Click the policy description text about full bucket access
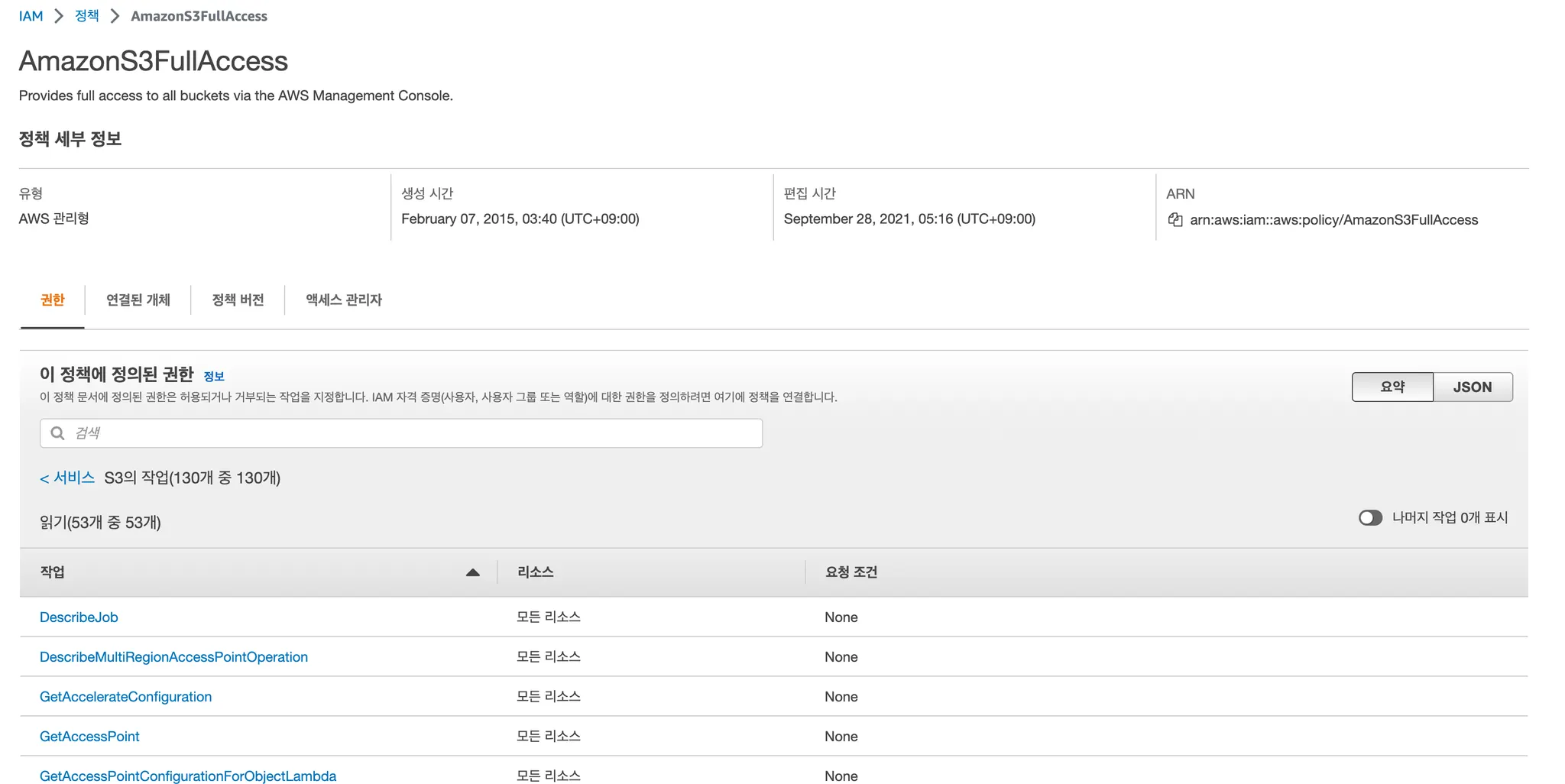 click(x=236, y=96)
